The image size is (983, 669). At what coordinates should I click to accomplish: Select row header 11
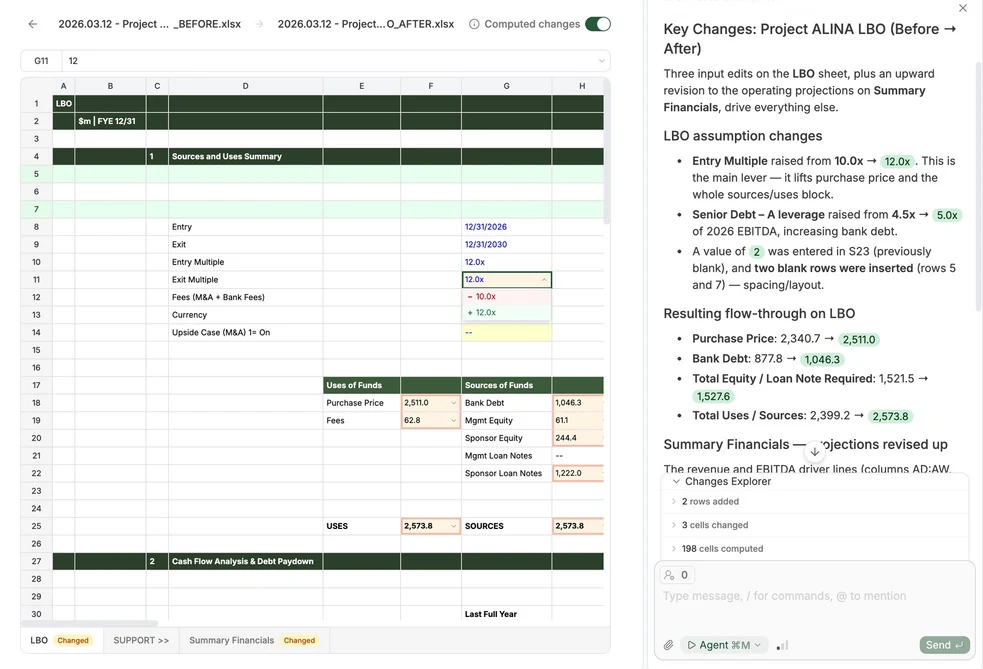pos(36,280)
